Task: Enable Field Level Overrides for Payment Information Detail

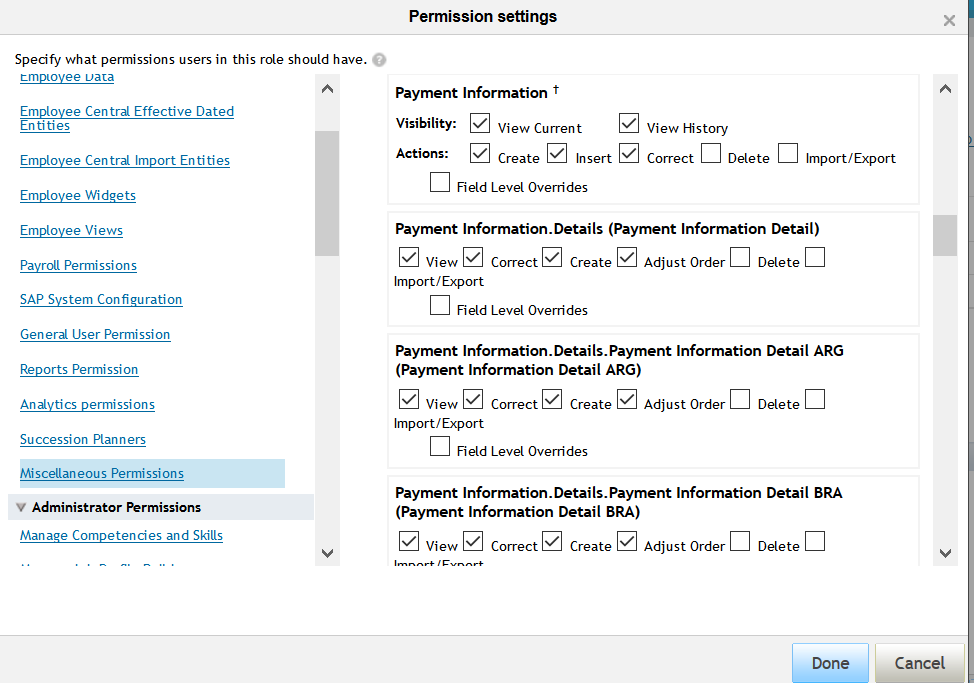Action: point(440,305)
